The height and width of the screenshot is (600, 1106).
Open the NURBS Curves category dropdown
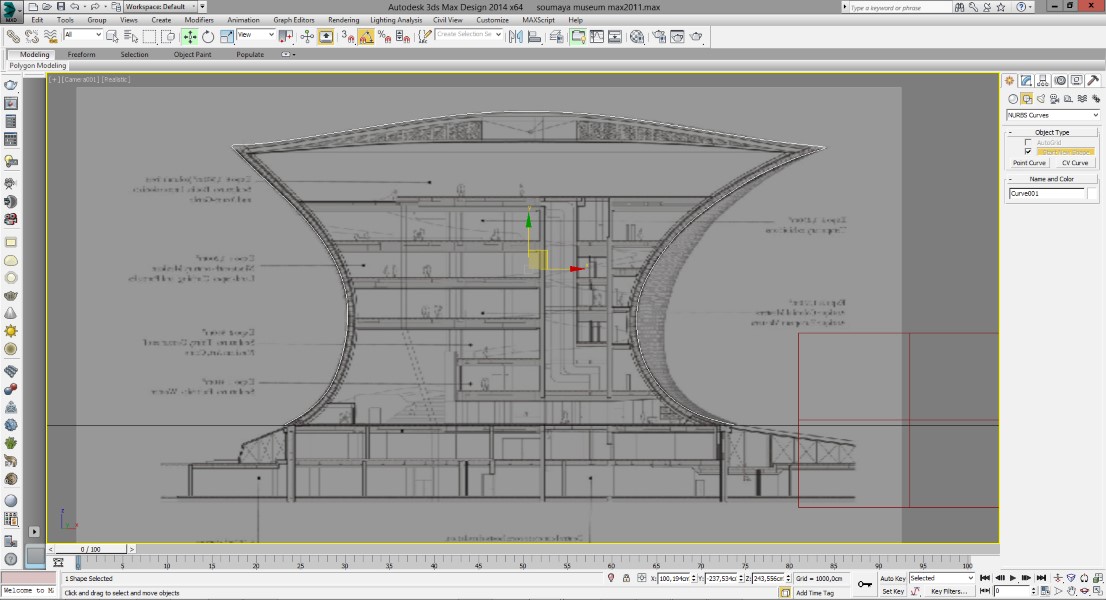(1052, 115)
